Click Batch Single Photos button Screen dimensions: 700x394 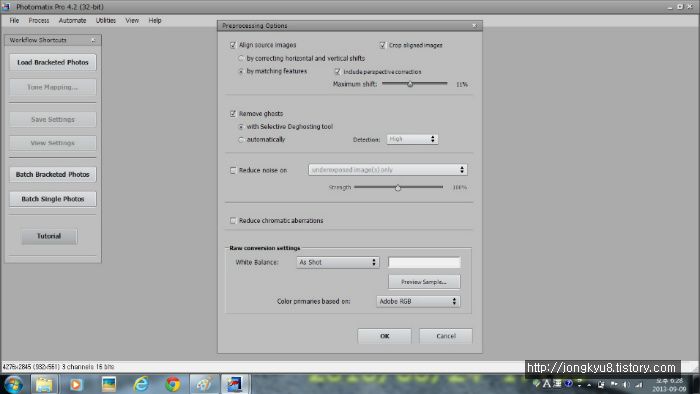click(x=53, y=199)
